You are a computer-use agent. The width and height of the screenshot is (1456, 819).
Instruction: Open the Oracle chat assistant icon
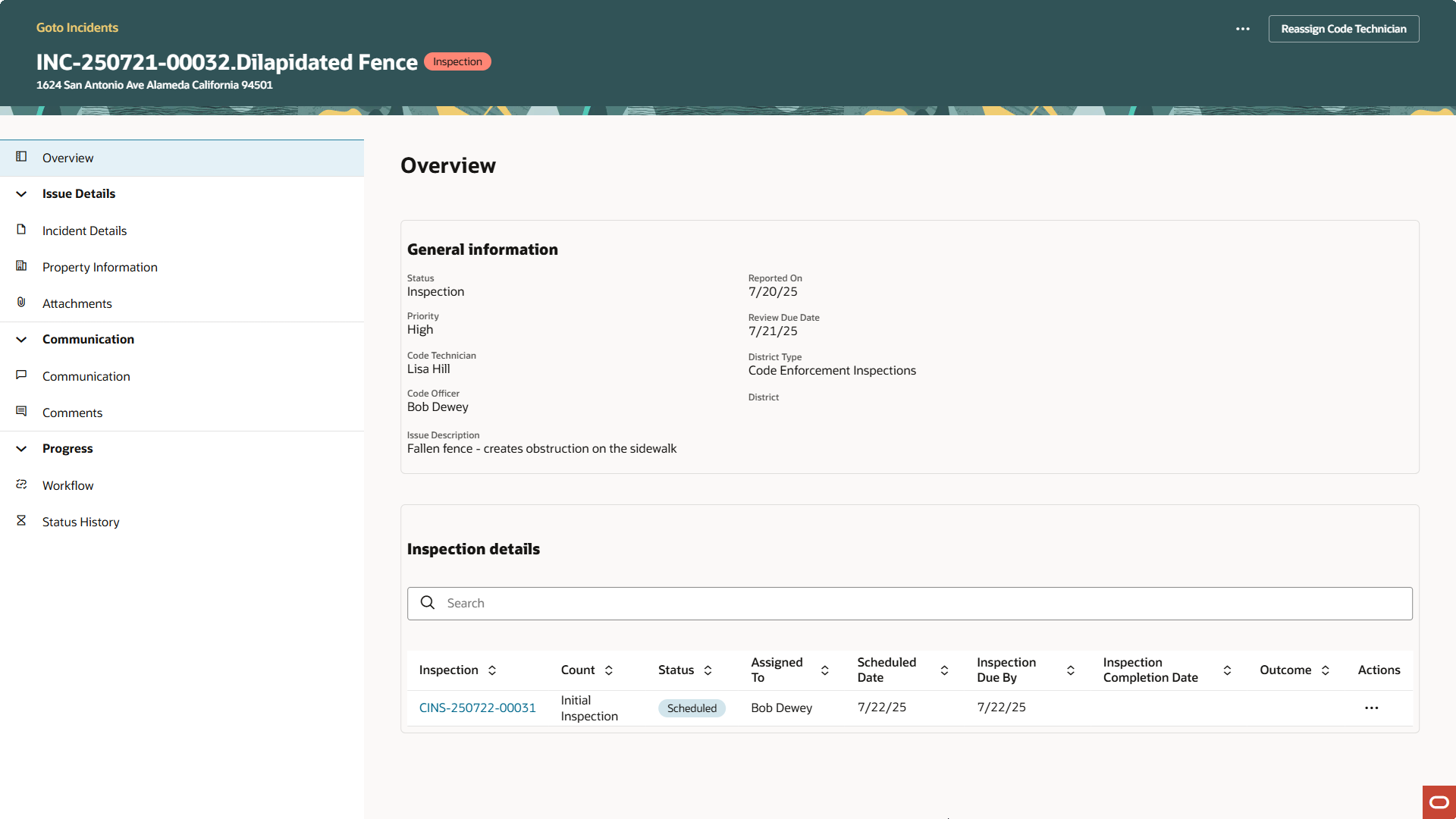tap(1437, 802)
